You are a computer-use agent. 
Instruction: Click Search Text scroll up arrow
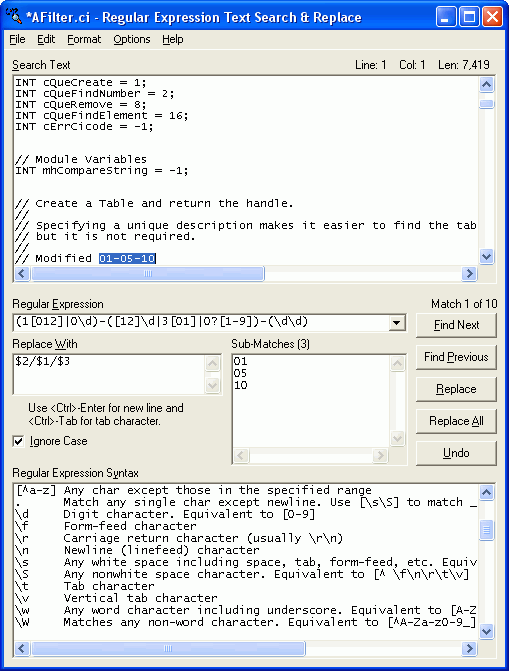[x=486, y=85]
